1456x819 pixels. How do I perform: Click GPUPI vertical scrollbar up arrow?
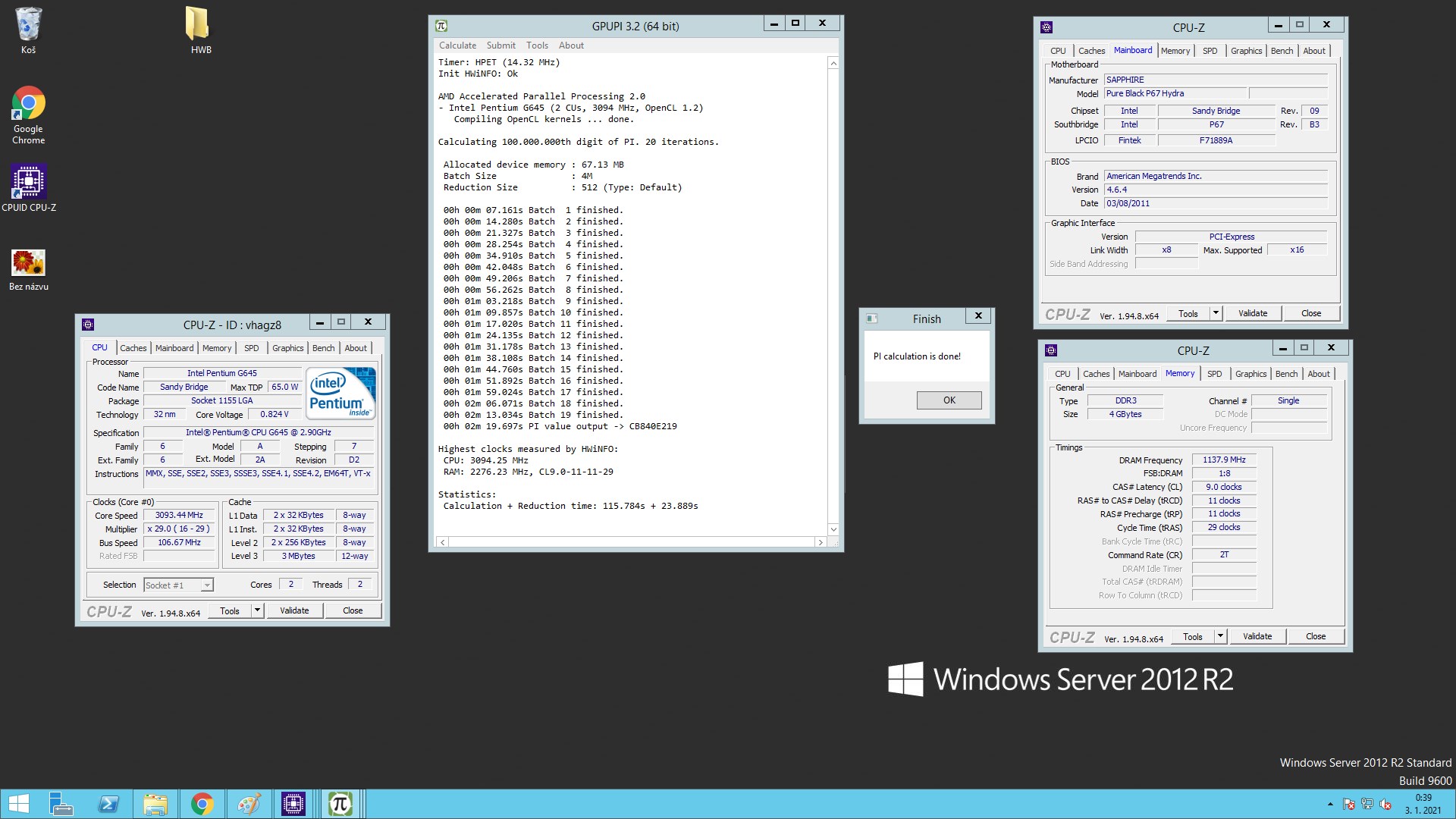(833, 63)
